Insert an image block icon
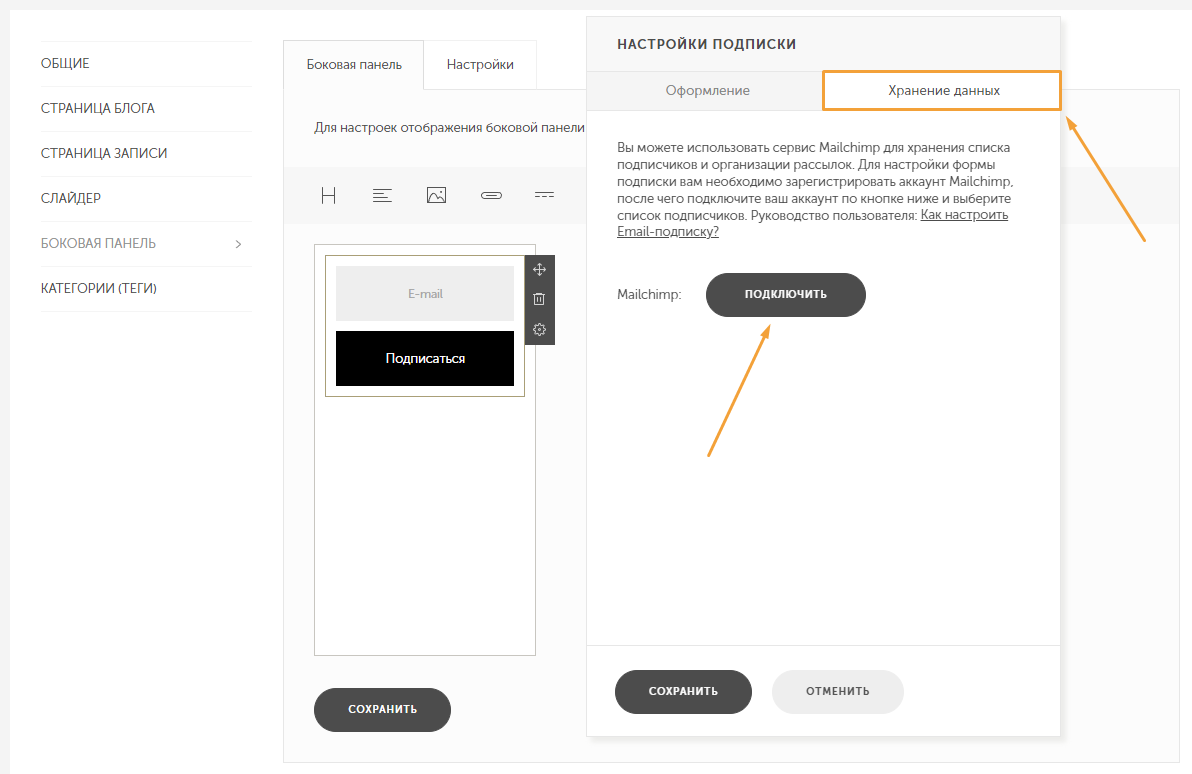This screenshot has height=774, width=1192. tap(436, 195)
